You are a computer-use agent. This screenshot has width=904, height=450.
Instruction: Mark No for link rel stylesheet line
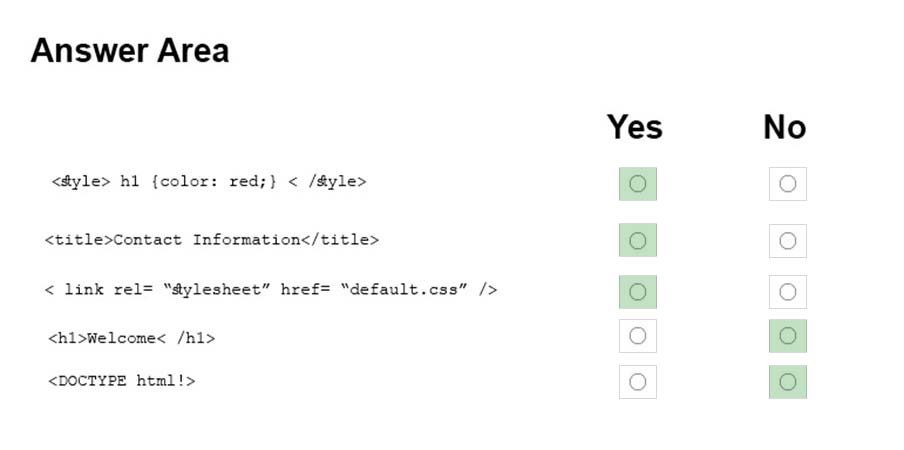(x=788, y=292)
